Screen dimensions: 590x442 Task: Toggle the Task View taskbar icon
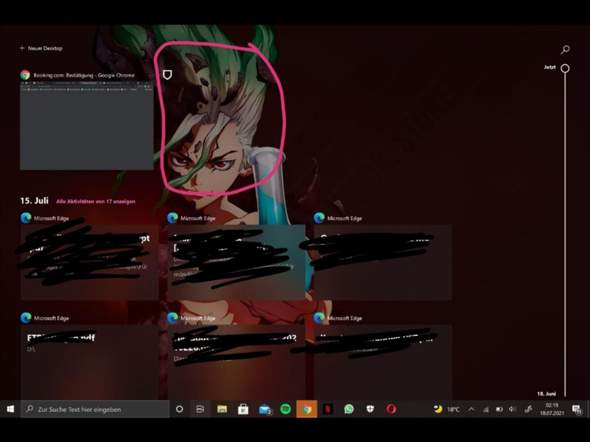click(200, 409)
